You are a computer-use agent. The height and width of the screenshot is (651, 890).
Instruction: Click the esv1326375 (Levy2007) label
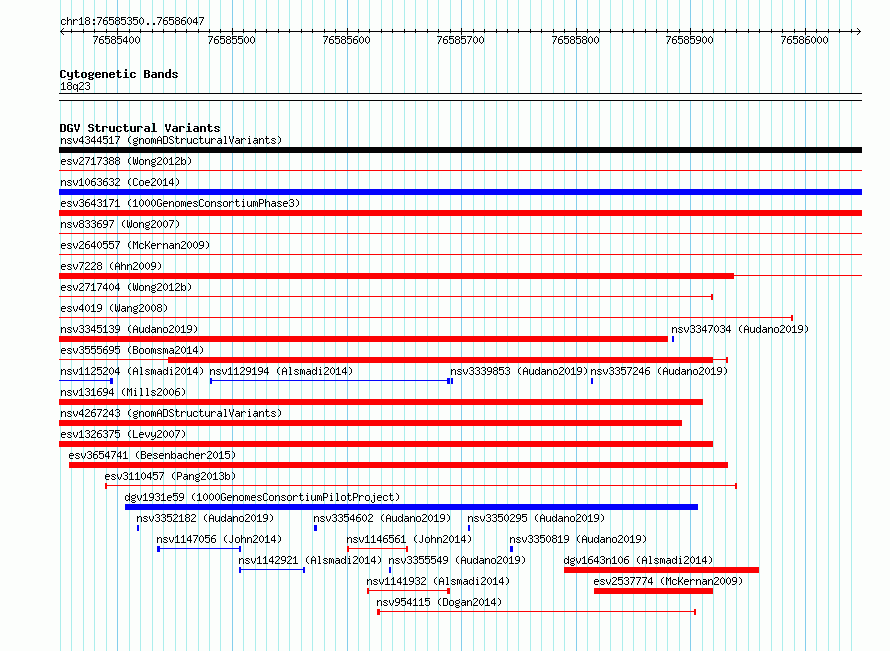click(x=123, y=434)
